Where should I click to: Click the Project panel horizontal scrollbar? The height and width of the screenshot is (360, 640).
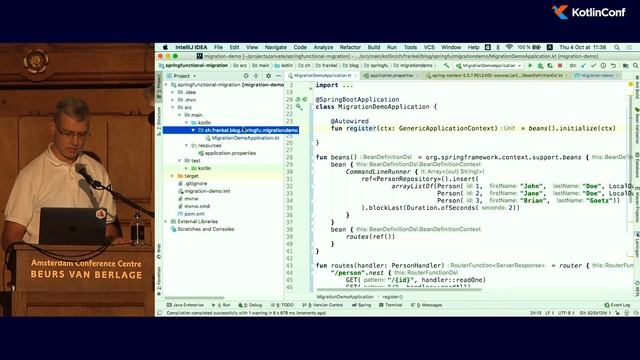(194, 298)
